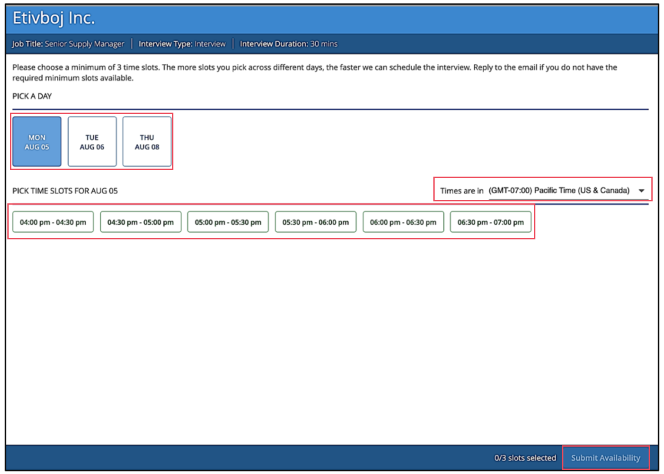Click the Interview Type: Interview text
This screenshot has width=664, height=474.
point(182,44)
